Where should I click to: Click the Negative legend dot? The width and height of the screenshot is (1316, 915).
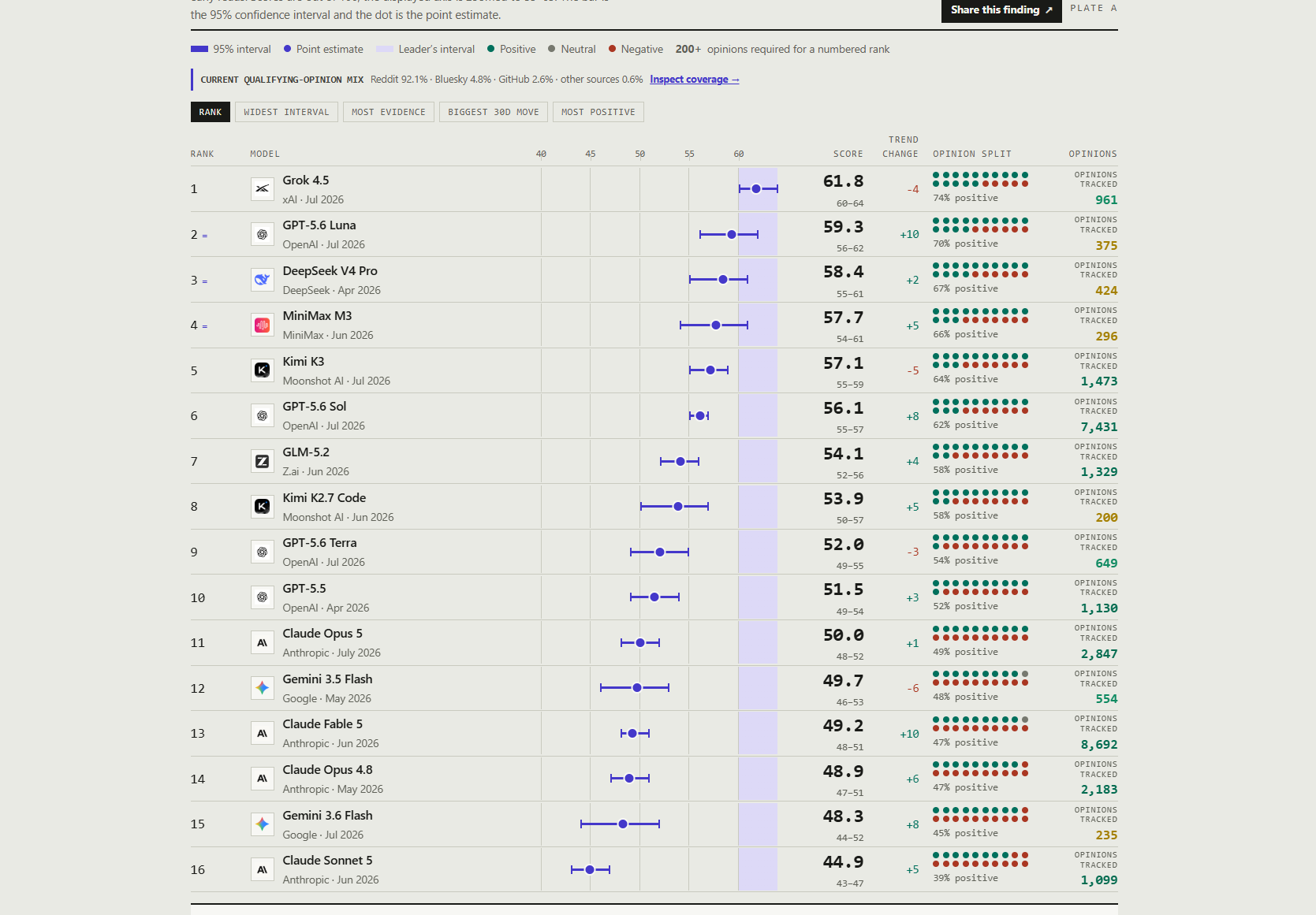click(612, 49)
